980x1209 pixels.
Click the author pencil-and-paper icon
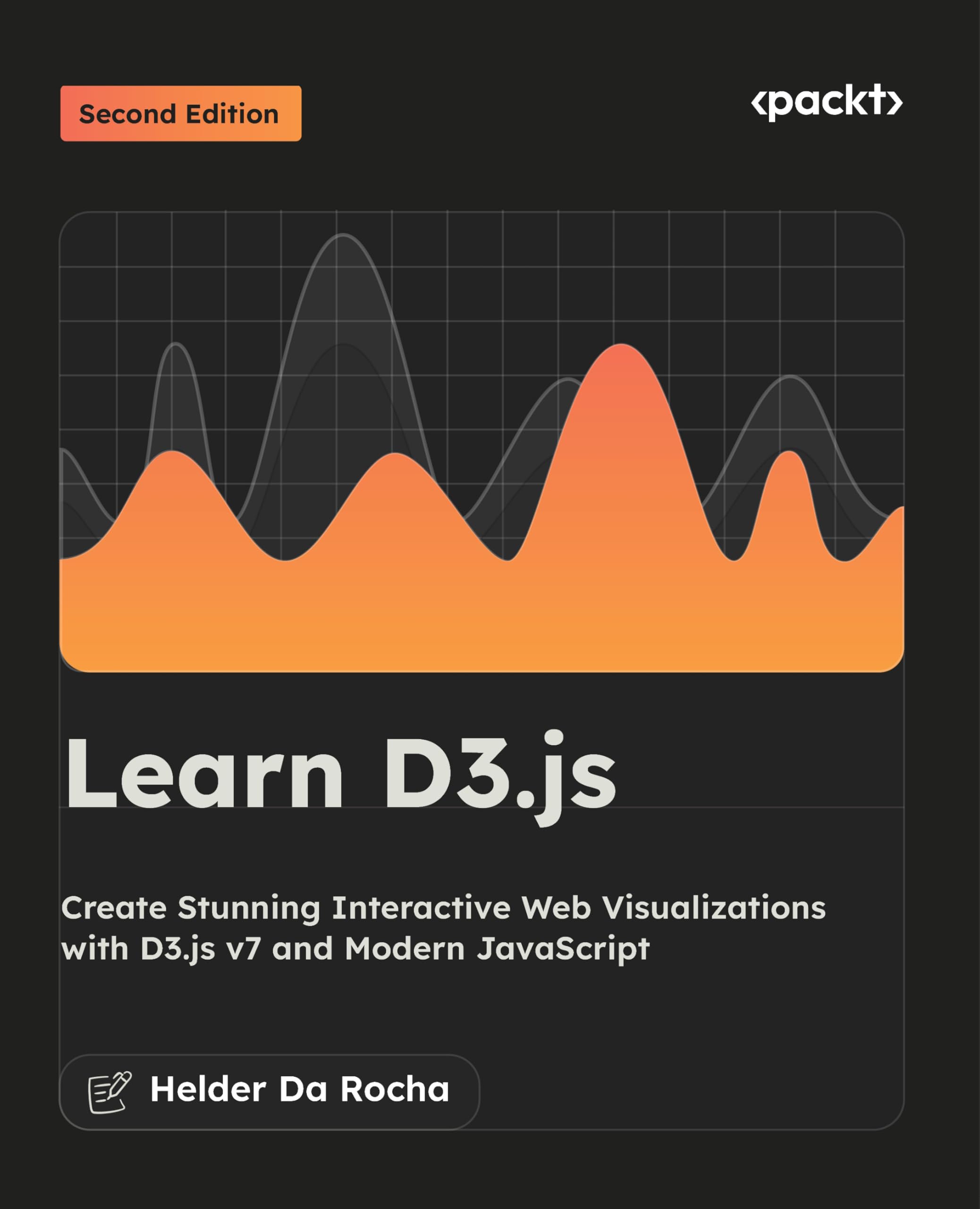pos(110,1092)
